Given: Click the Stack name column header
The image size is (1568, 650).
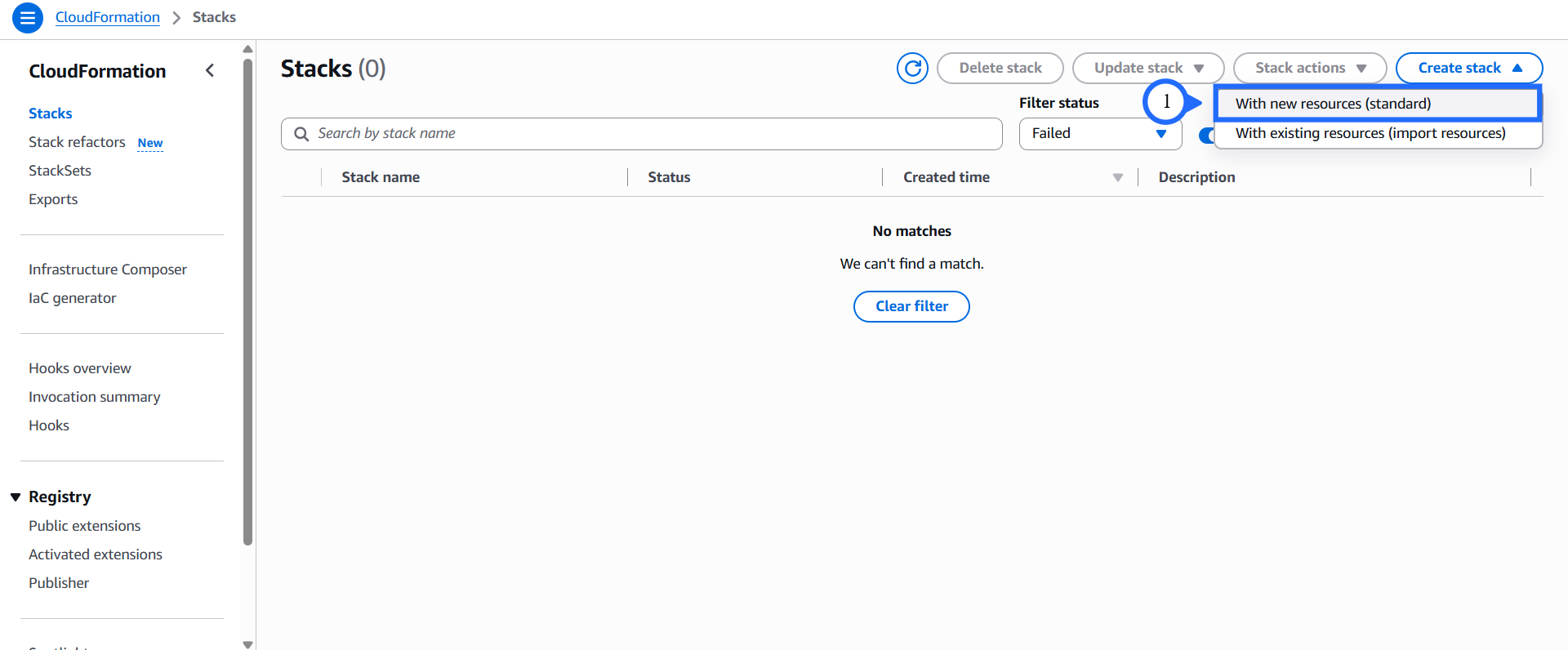Looking at the screenshot, I should click(x=381, y=177).
